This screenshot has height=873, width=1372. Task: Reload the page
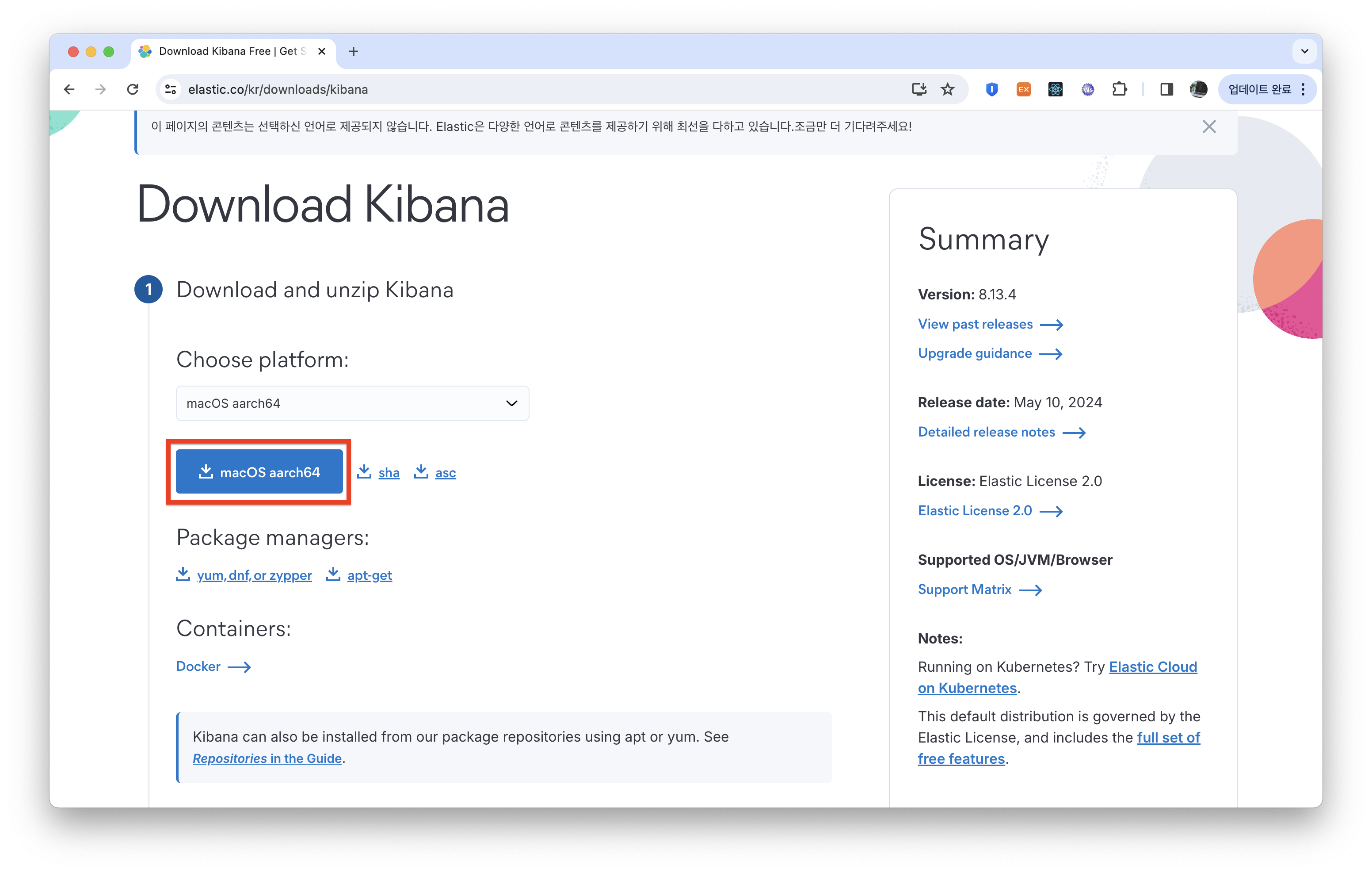[133, 89]
